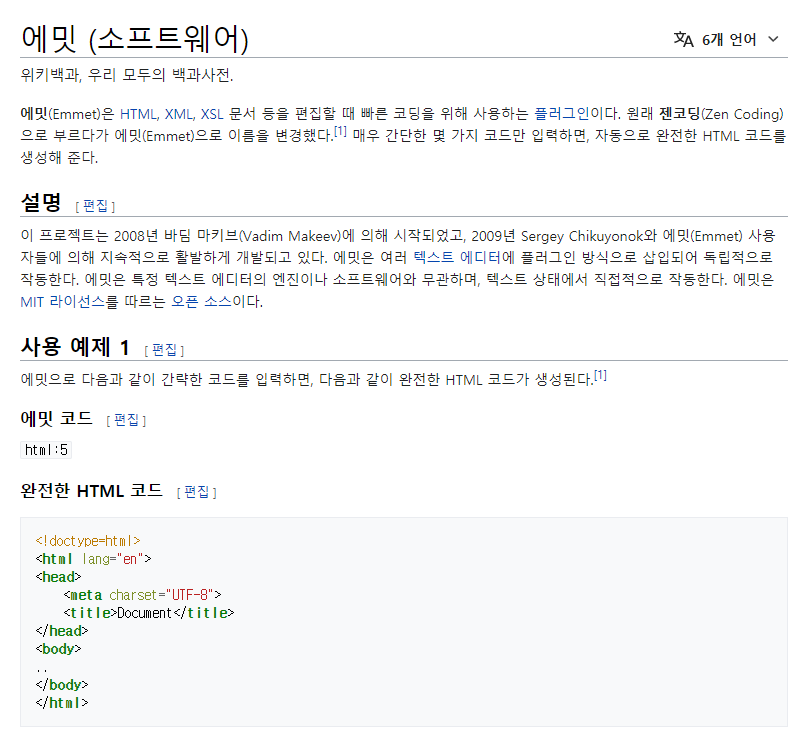
Task: Click the opening <body> tag line
Action: click(x=59, y=649)
